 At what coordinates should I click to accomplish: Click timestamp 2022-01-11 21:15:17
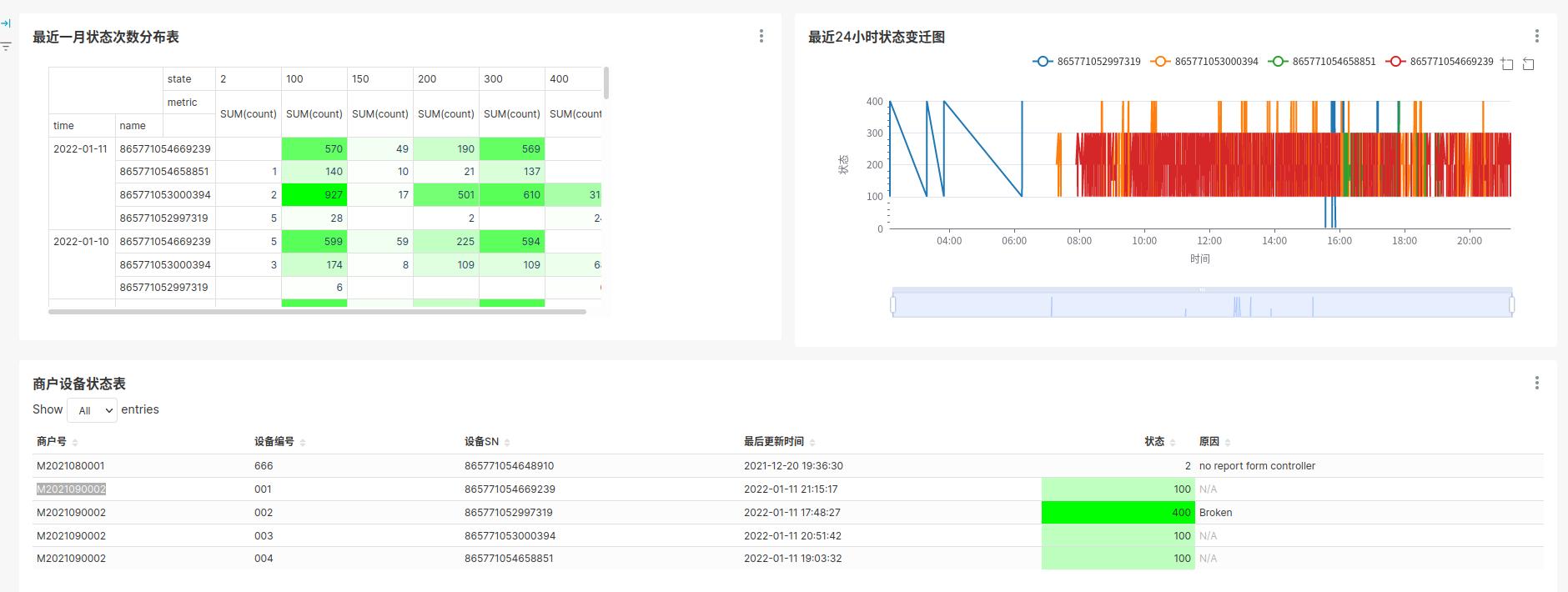point(791,489)
